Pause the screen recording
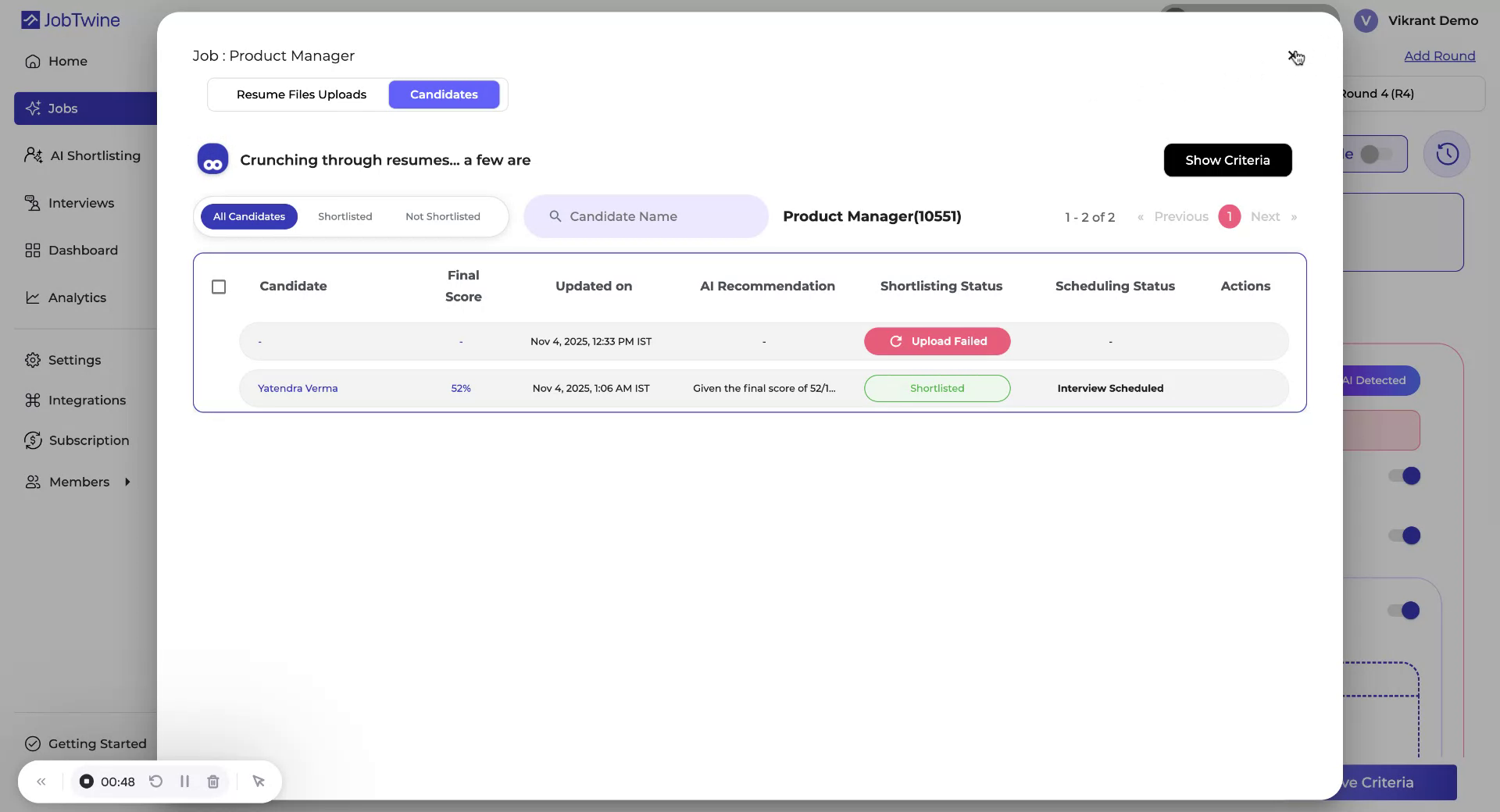 point(184,782)
